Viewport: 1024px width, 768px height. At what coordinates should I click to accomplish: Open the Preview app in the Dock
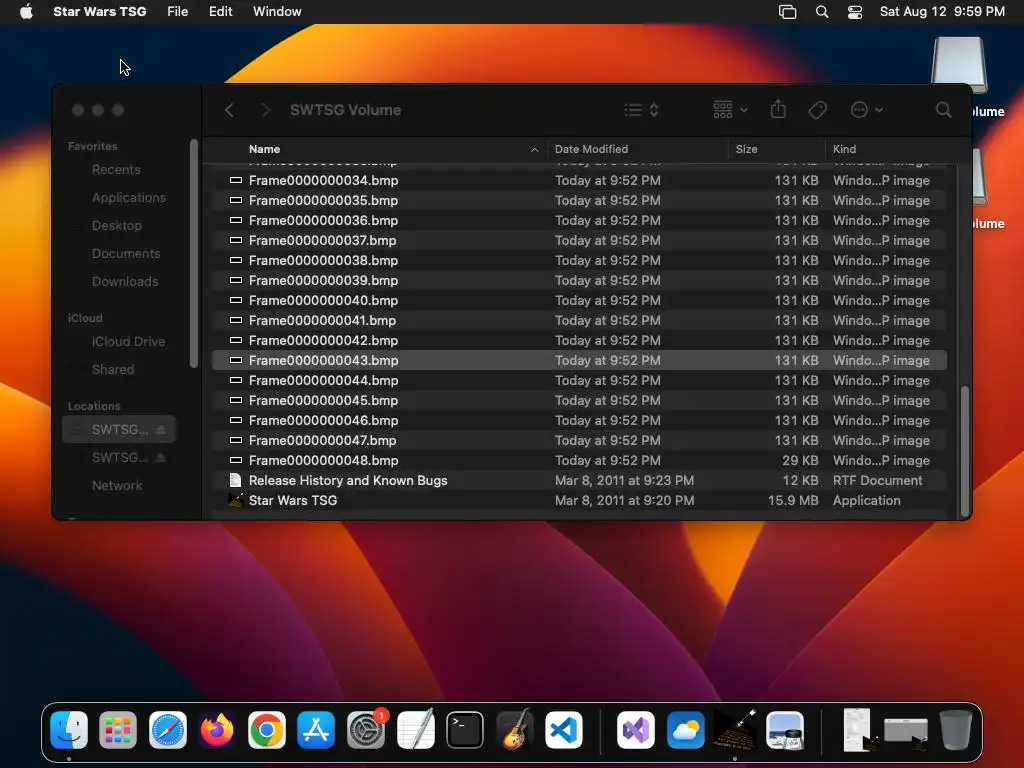(785, 729)
